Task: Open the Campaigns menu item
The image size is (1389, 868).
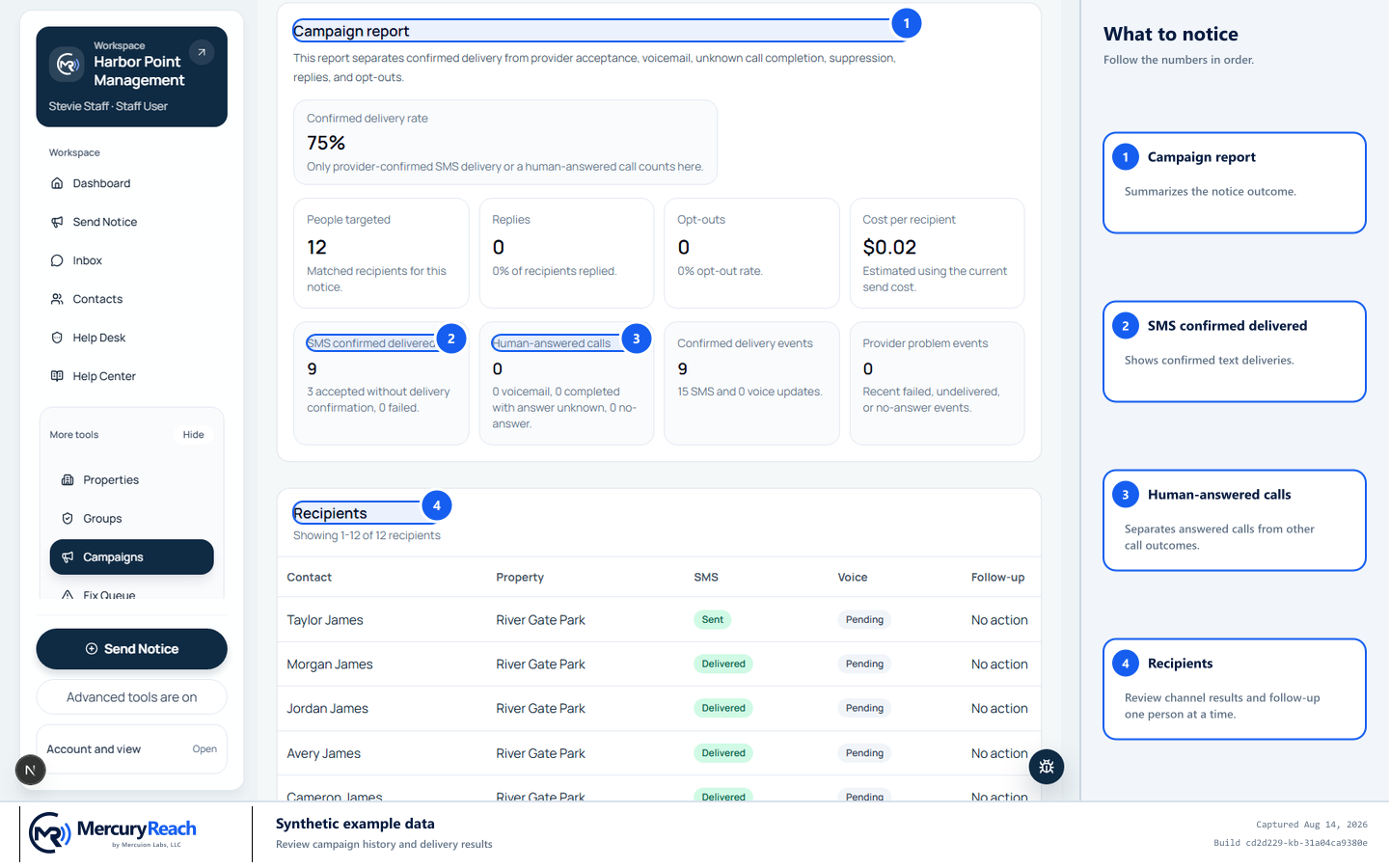Action: (x=132, y=557)
